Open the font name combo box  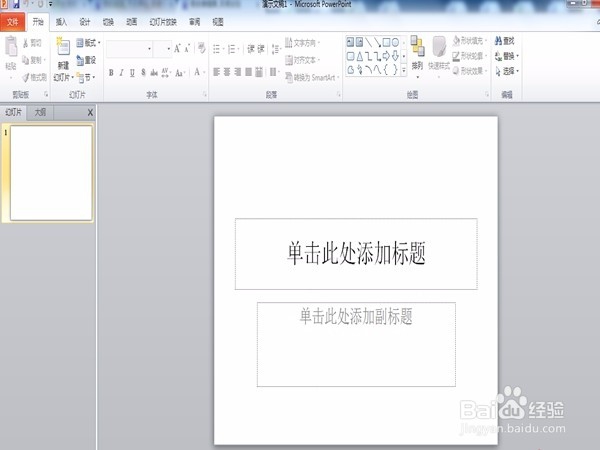pos(129,49)
